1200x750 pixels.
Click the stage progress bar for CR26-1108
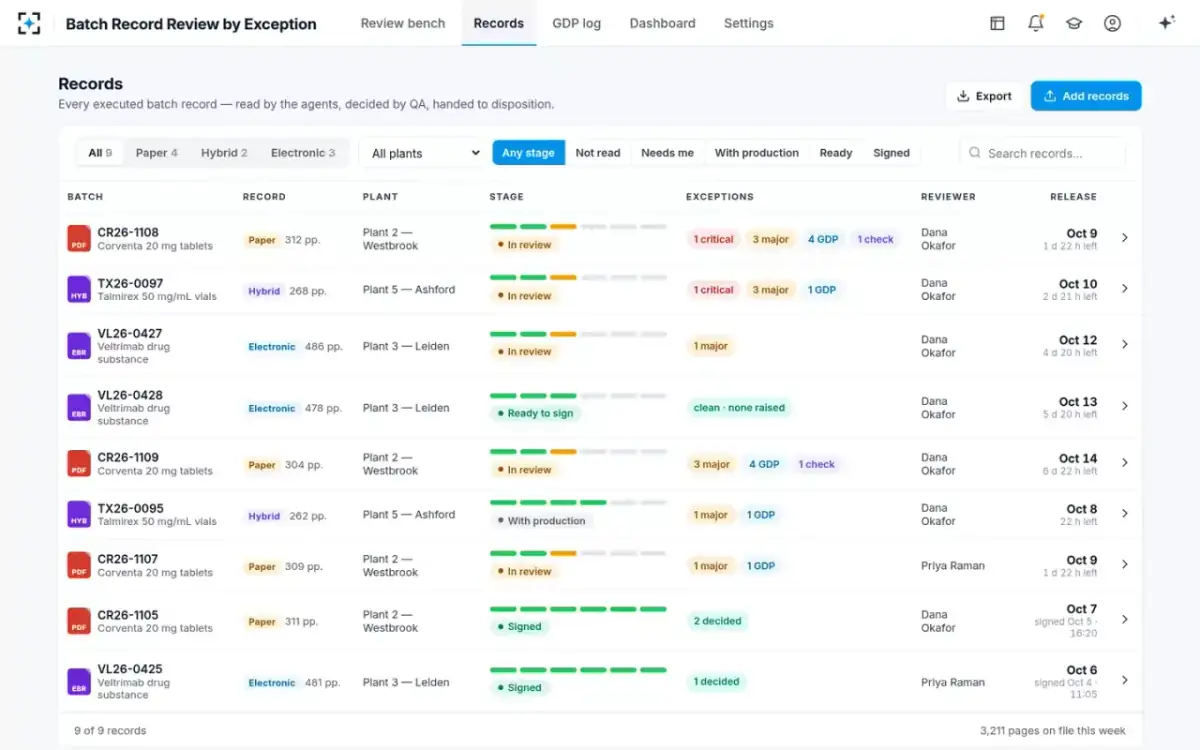click(578, 227)
